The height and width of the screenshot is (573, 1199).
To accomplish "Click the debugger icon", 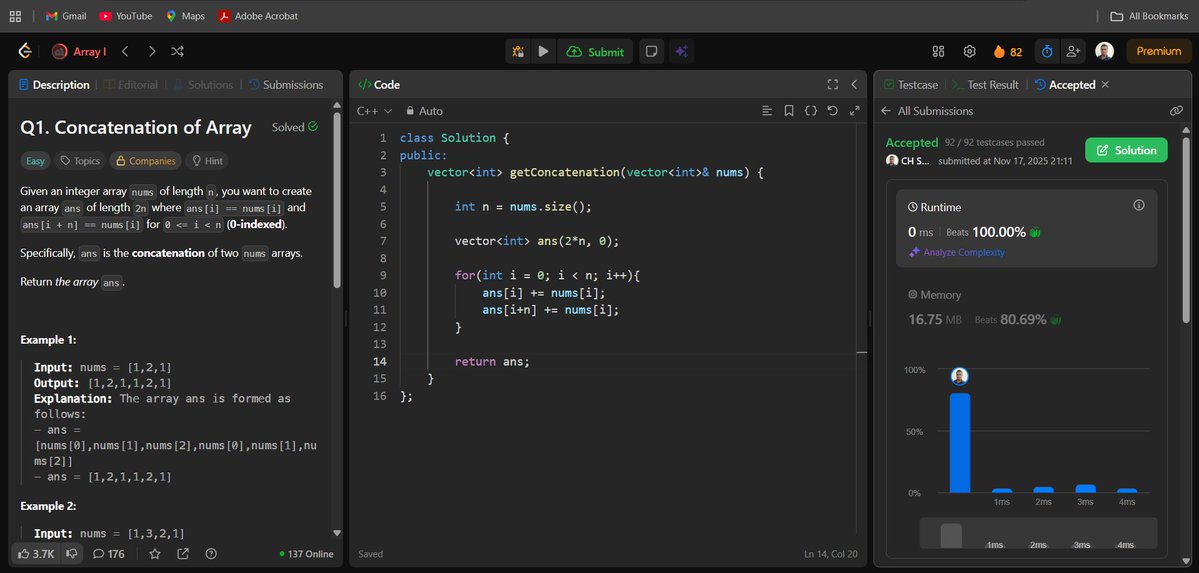I will (518, 51).
